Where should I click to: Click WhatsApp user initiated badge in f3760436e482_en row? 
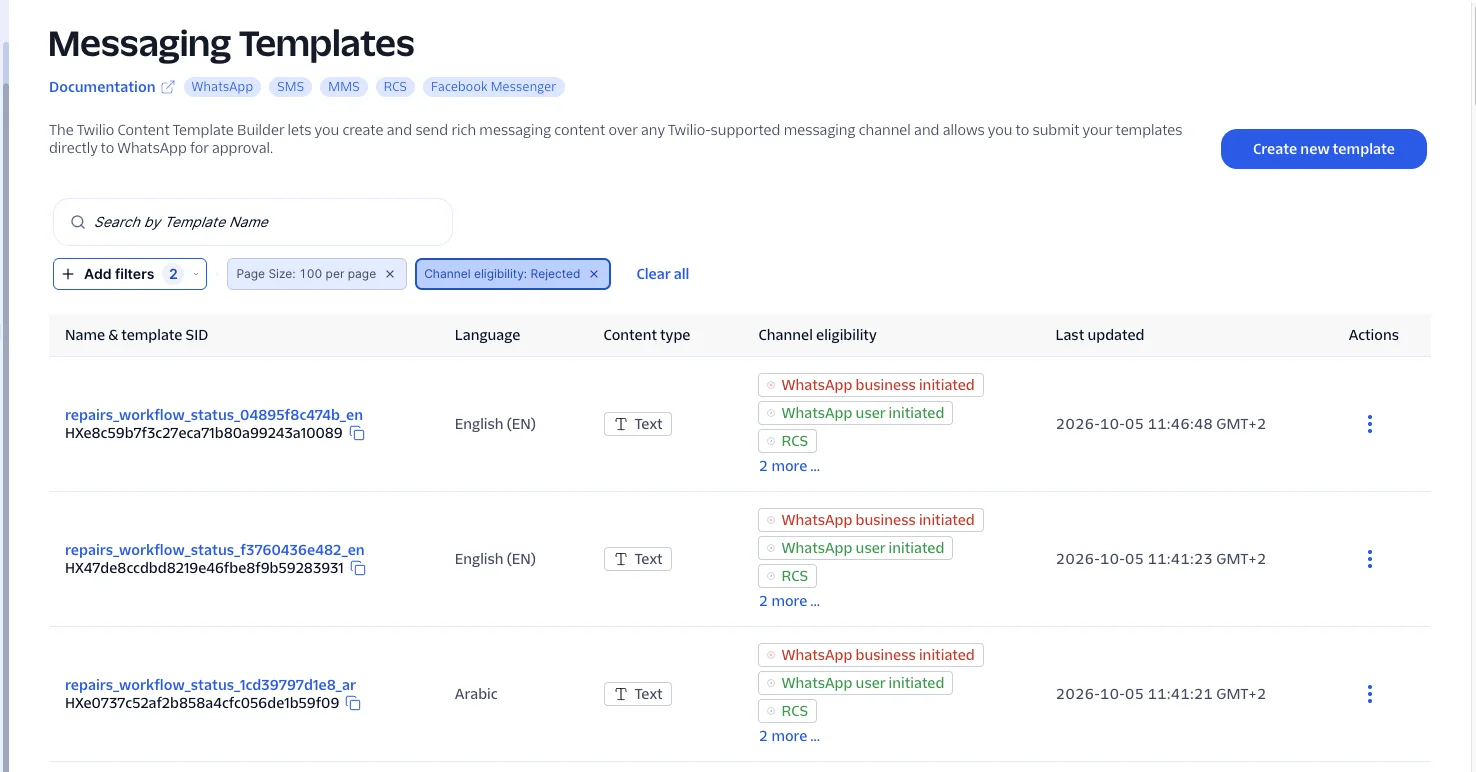855,548
